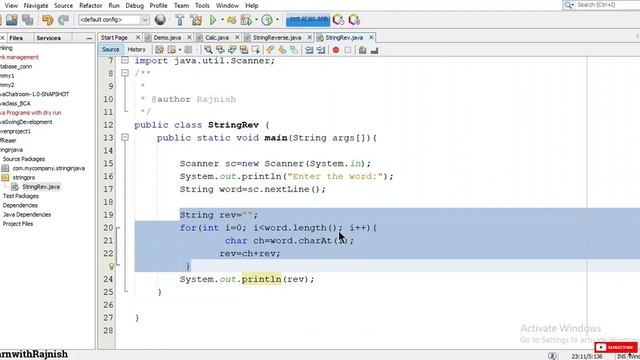The height and width of the screenshot is (360, 640).
Task: Close the Calc.java tab
Action: 237,38
